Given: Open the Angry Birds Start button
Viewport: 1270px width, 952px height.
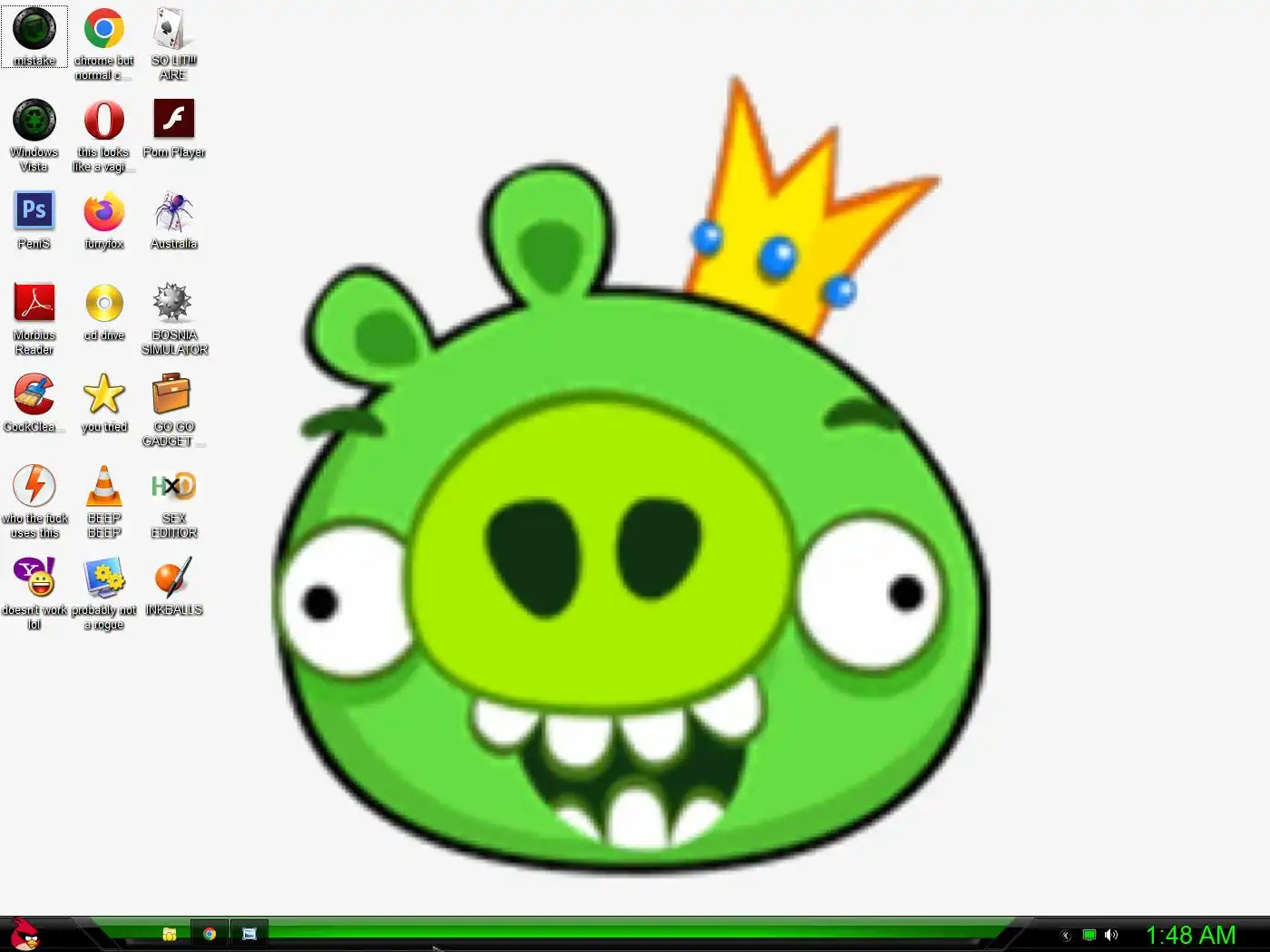Looking at the screenshot, I should [24, 934].
